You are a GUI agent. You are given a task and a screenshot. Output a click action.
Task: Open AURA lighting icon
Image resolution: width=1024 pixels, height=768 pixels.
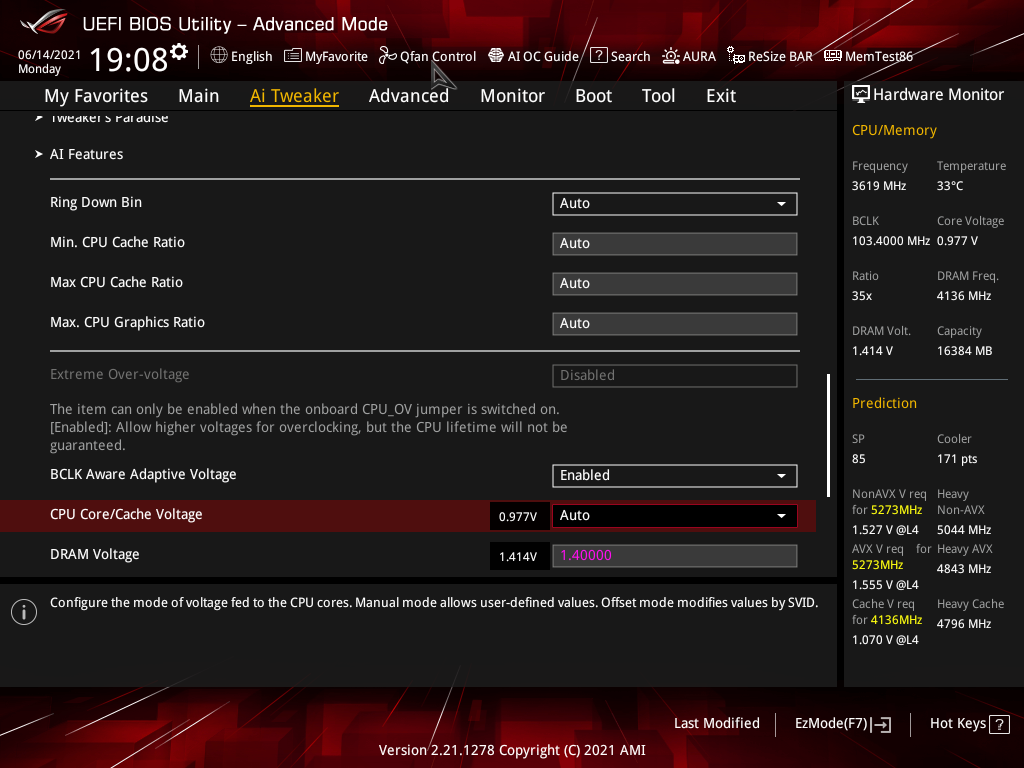[671, 56]
